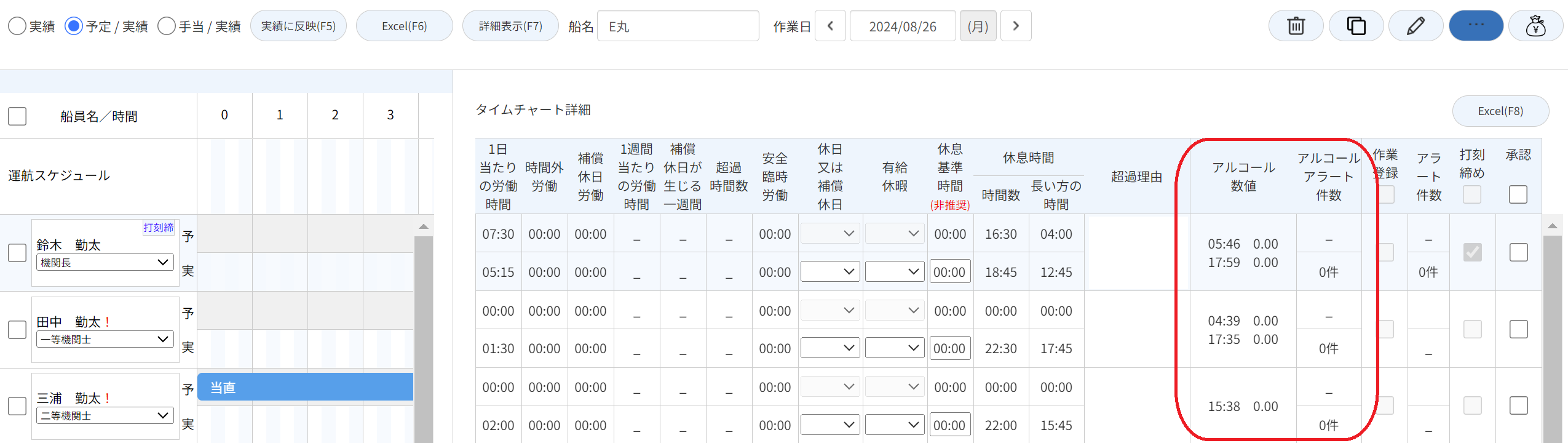This screenshot has width=1568, height=443.
Task: Click the Excel(F8) export button
Action: 1500,111
